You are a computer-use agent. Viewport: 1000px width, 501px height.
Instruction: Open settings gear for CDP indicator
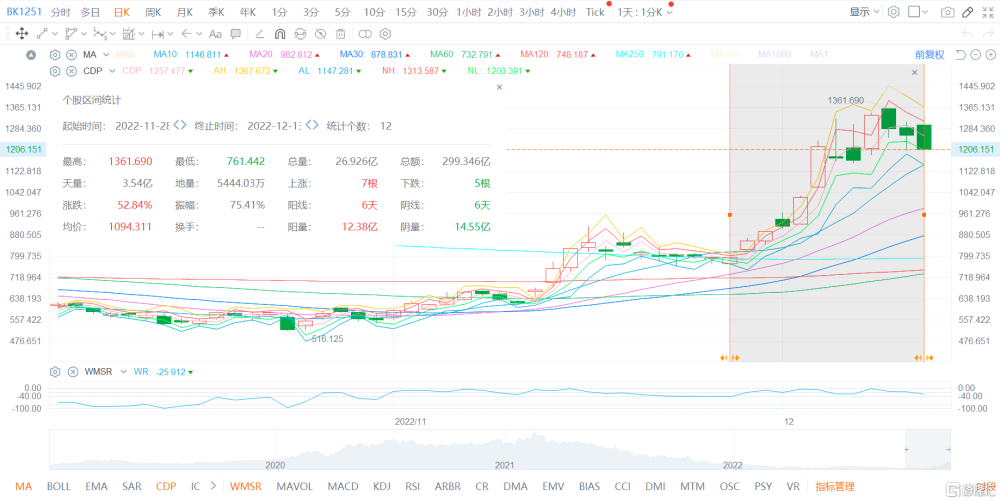click(55, 71)
